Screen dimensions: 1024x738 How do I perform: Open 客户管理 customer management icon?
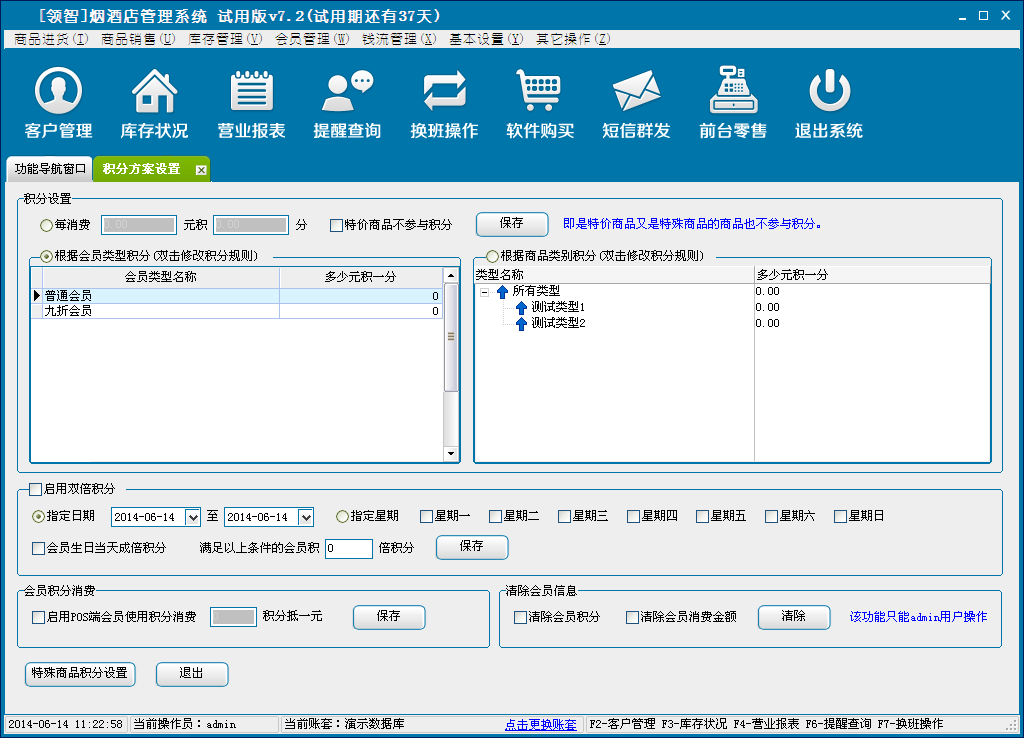coord(58,92)
